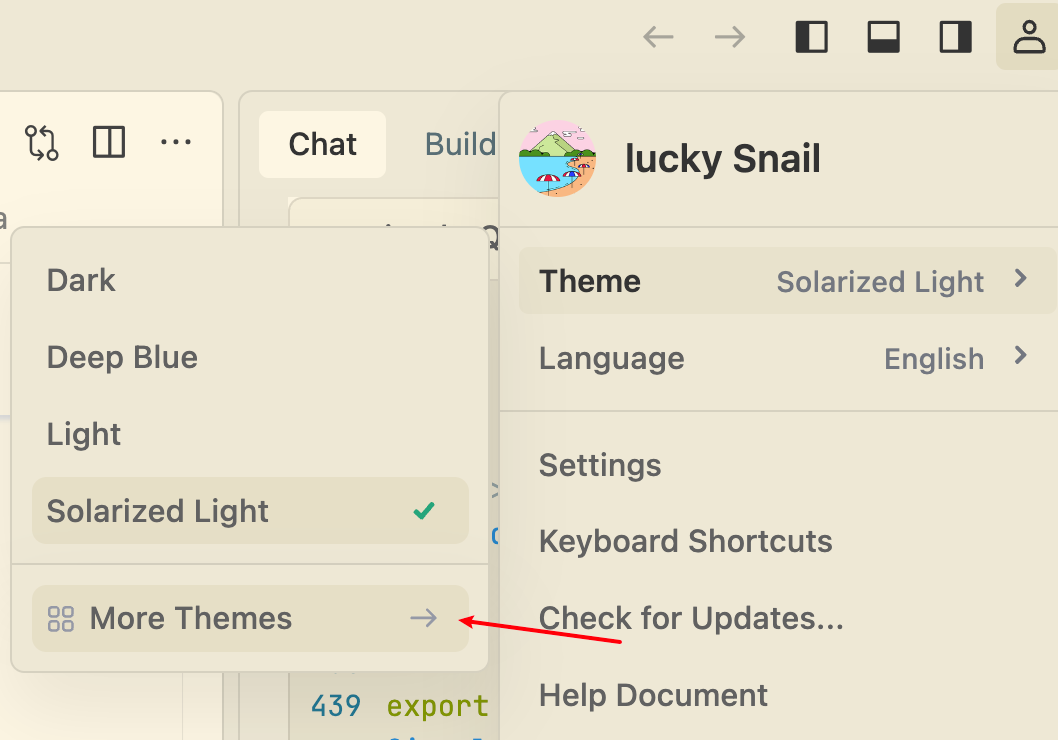Click the back navigation arrow
Image resolution: width=1058 pixels, height=740 pixels.
(658, 37)
